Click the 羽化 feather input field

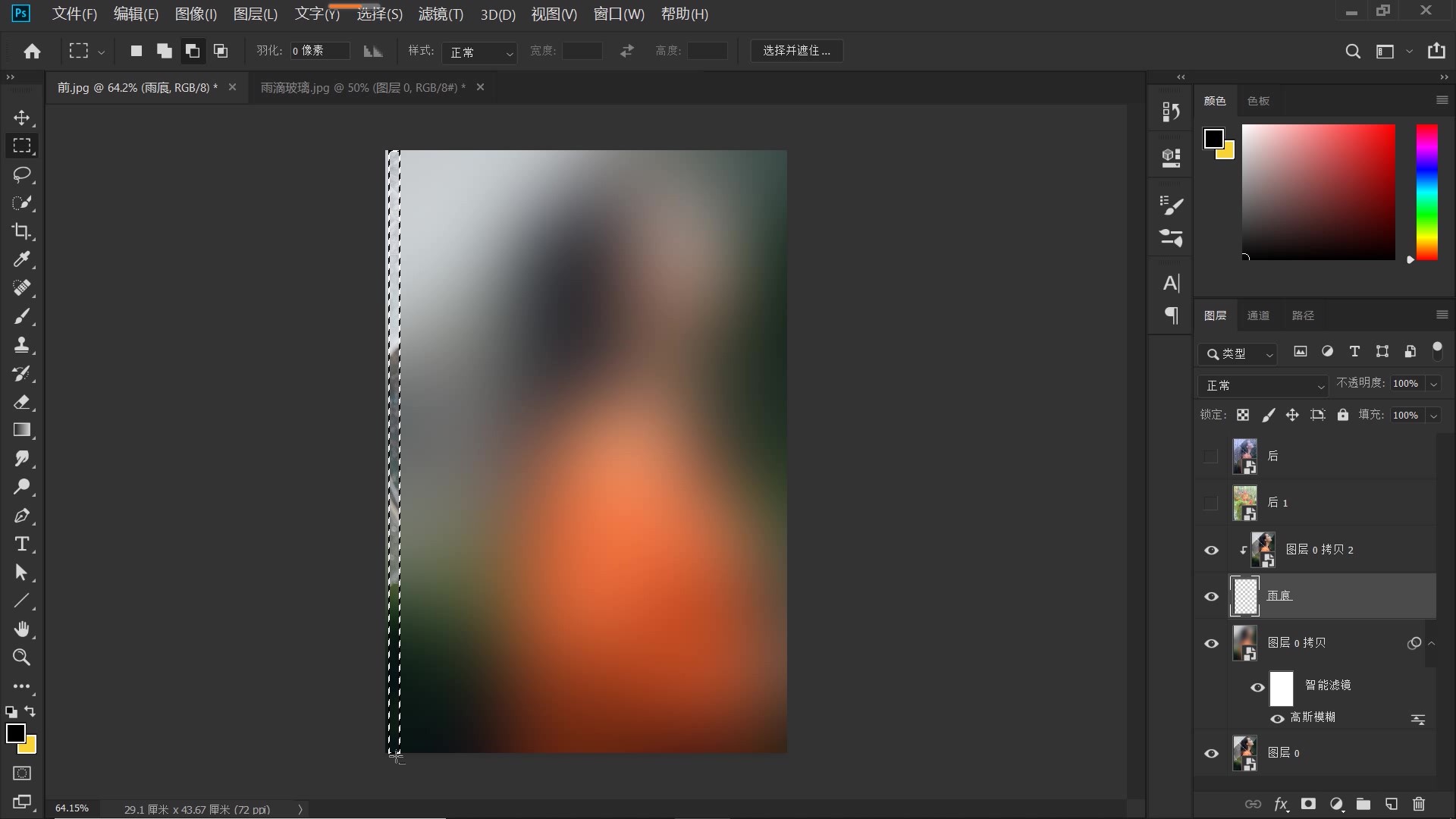pos(319,51)
